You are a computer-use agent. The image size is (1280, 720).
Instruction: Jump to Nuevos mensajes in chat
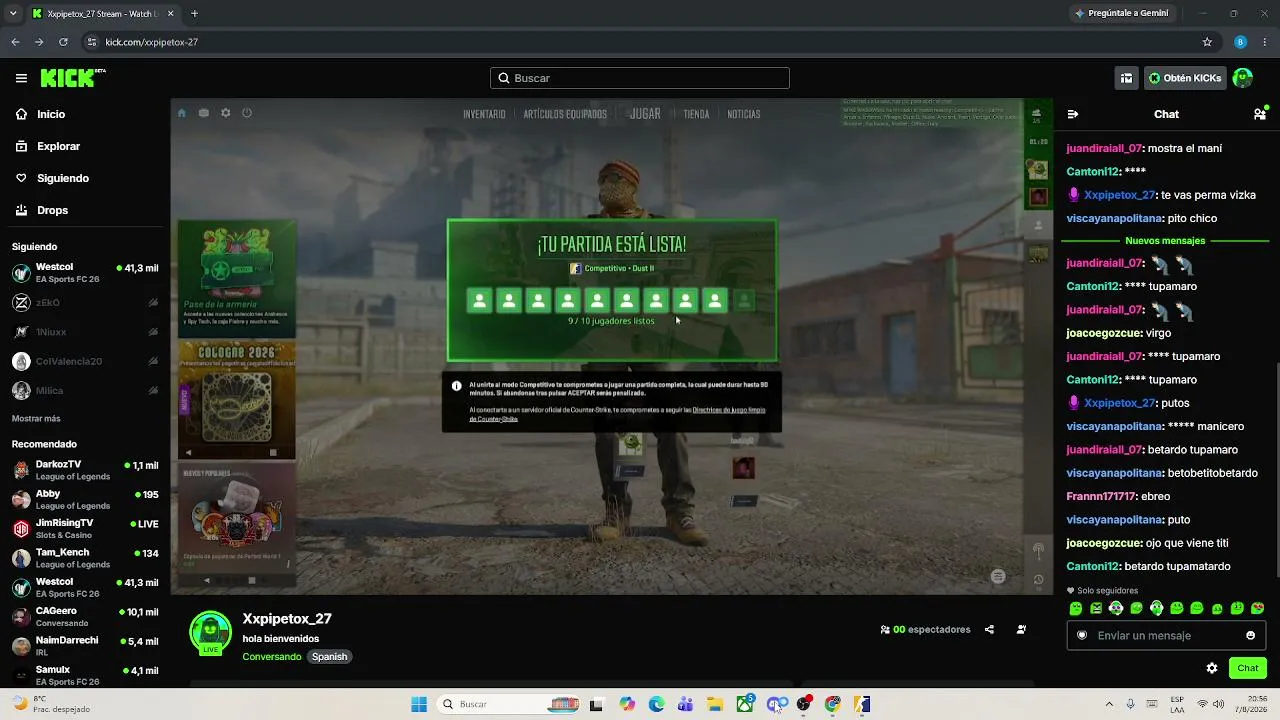[1165, 241]
